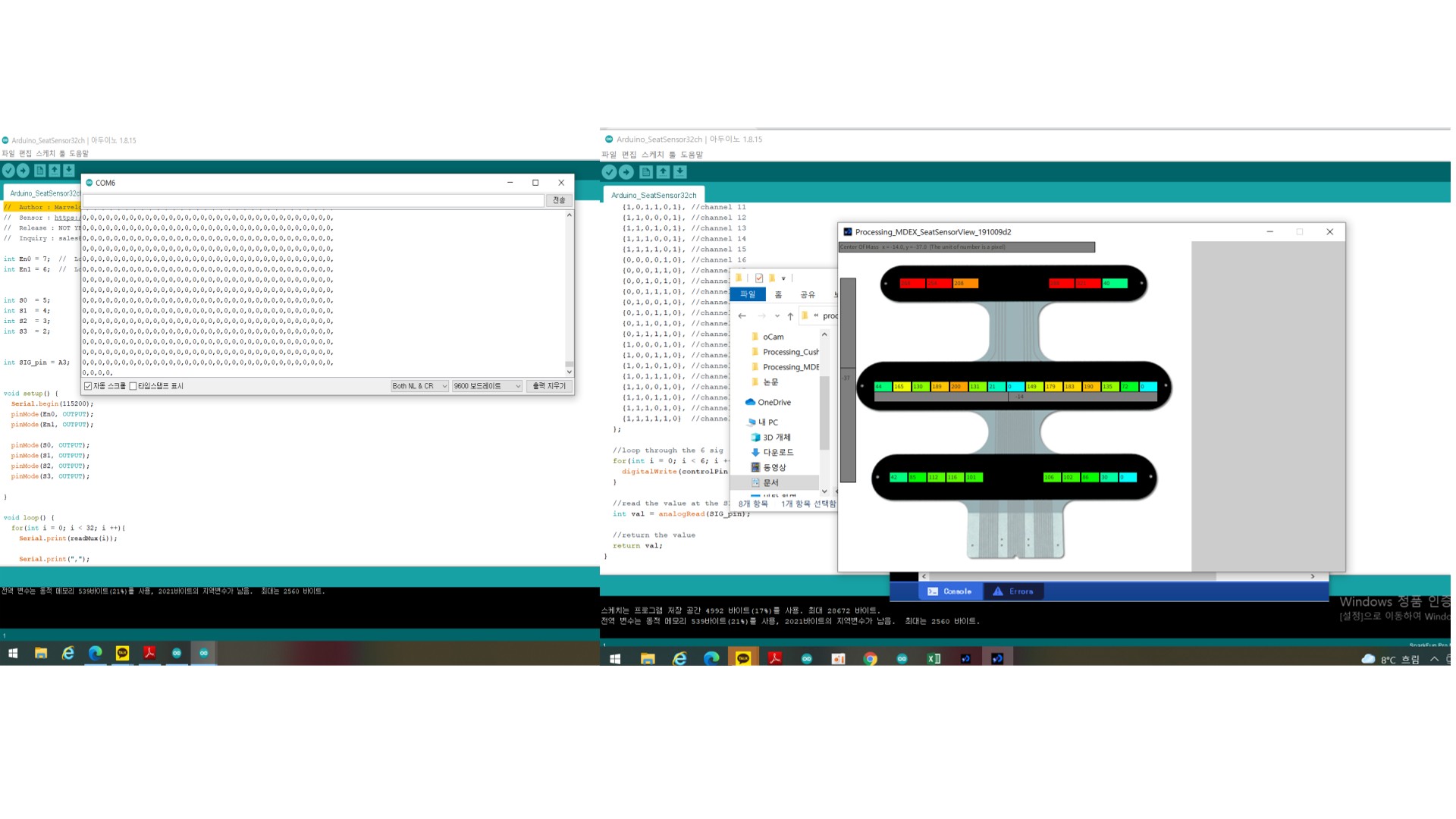Toggle the 자동 스크롤 autoscroll checkbox
This screenshot has height=819, width=1456.
pyautogui.click(x=89, y=386)
